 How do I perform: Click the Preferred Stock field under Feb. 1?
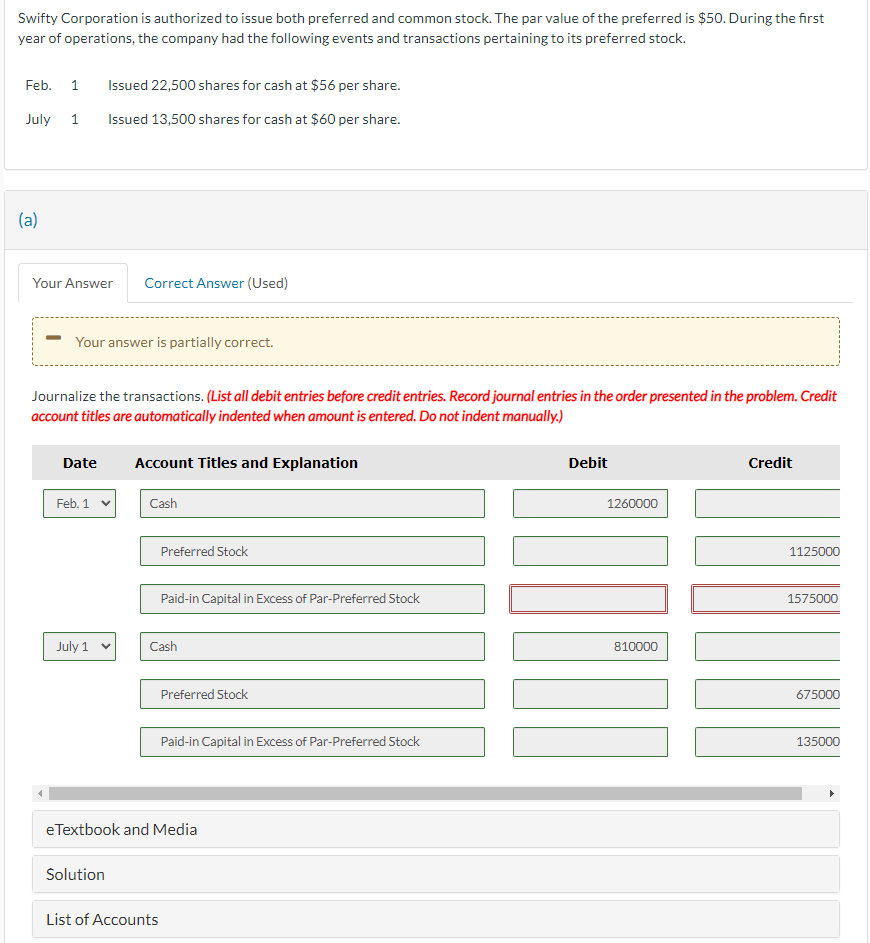[x=312, y=551]
